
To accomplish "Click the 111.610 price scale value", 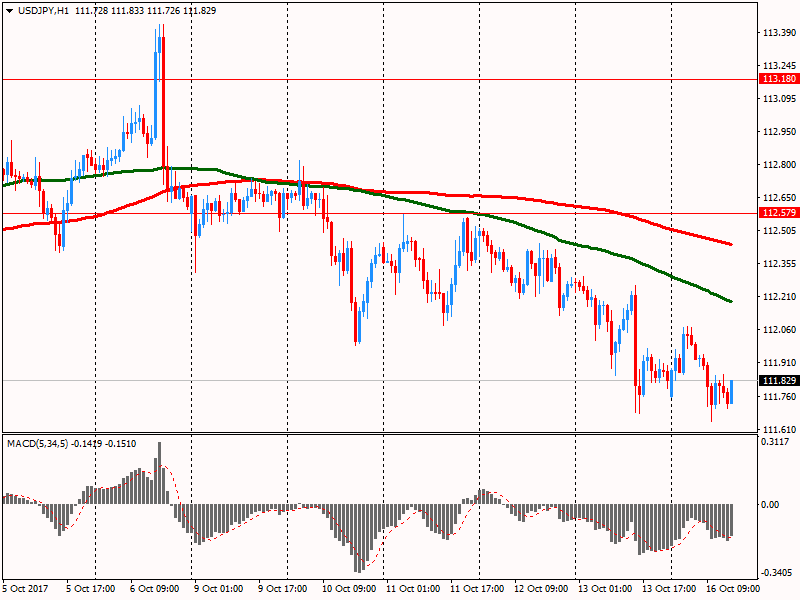I will 779,430.
